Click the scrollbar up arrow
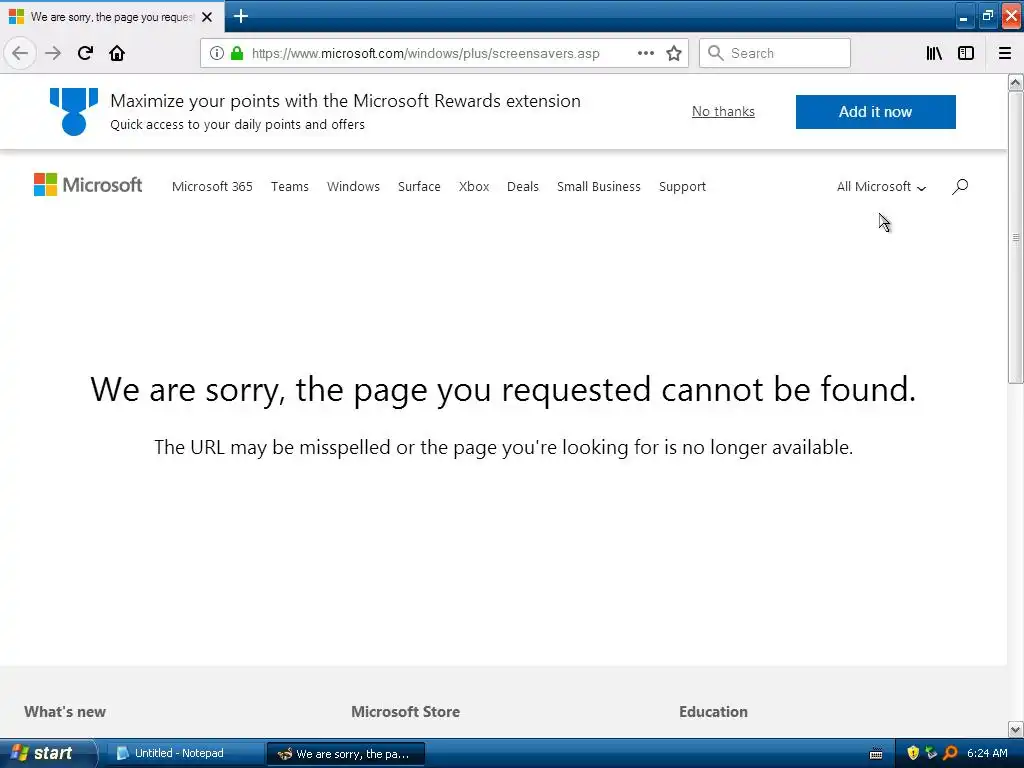The image size is (1024, 768). click(x=1016, y=82)
